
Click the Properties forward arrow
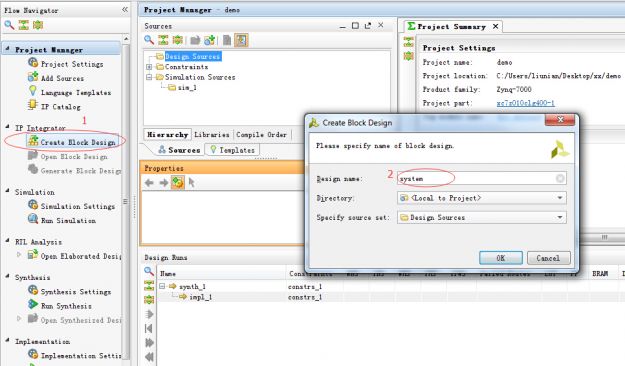coord(163,183)
